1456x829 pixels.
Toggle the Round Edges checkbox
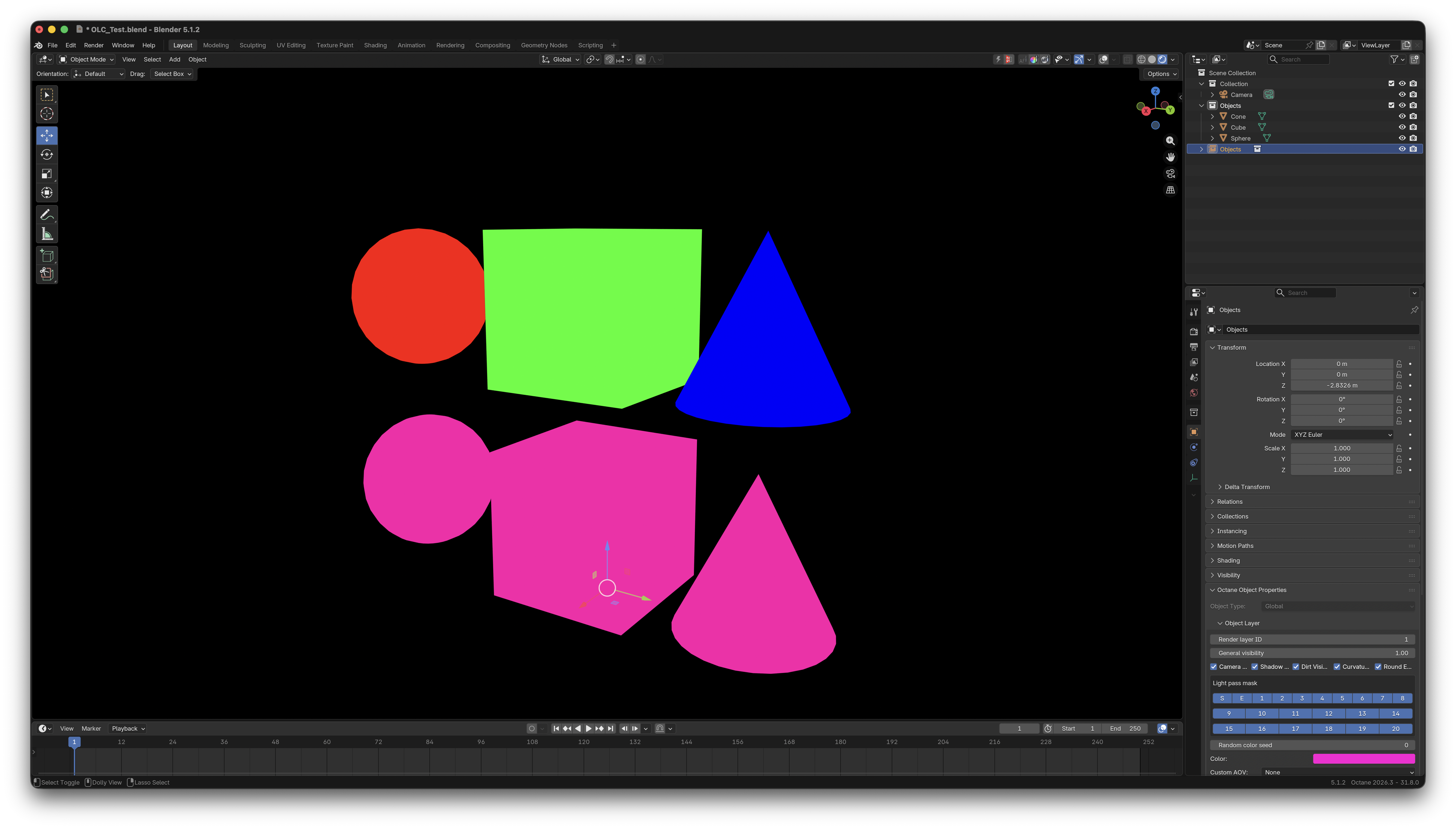(x=1378, y=667)
